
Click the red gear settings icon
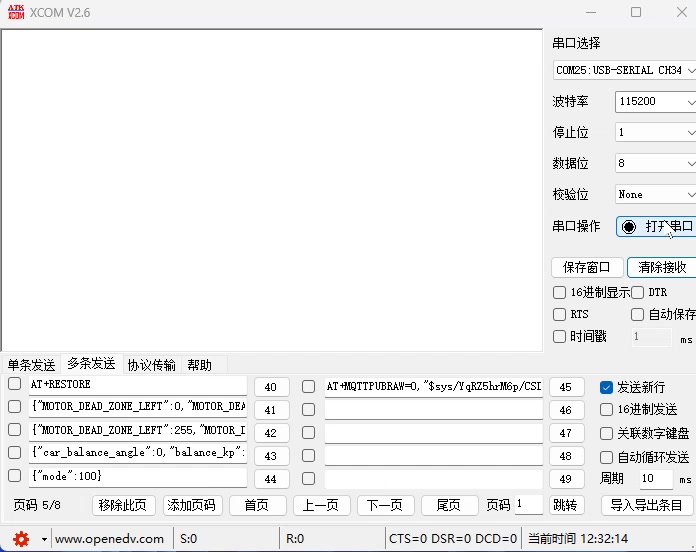21,539
